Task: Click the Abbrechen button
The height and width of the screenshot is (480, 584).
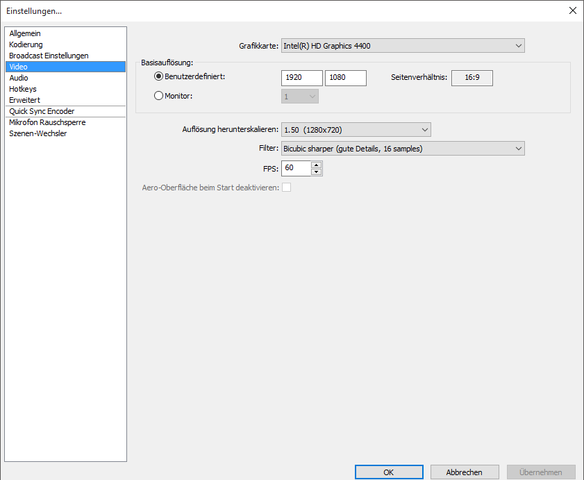Action: tap(464, 472)
